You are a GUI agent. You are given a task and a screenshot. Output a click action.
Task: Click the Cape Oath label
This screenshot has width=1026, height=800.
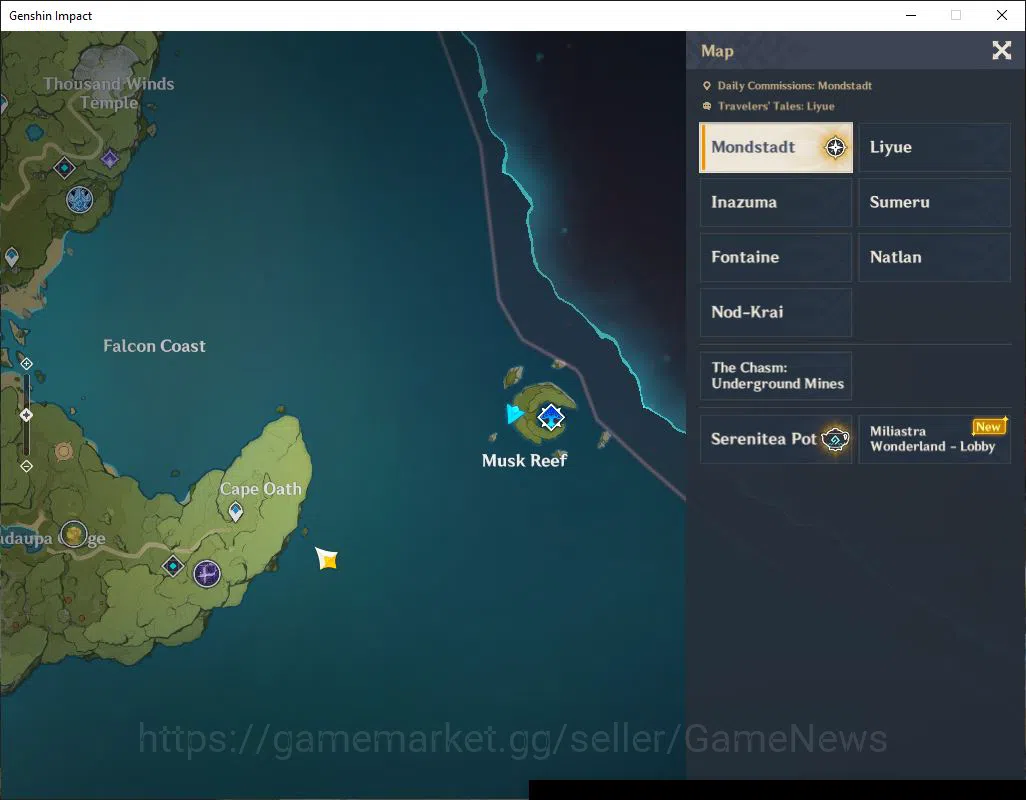pyautogui.click(x=260, y=489)
